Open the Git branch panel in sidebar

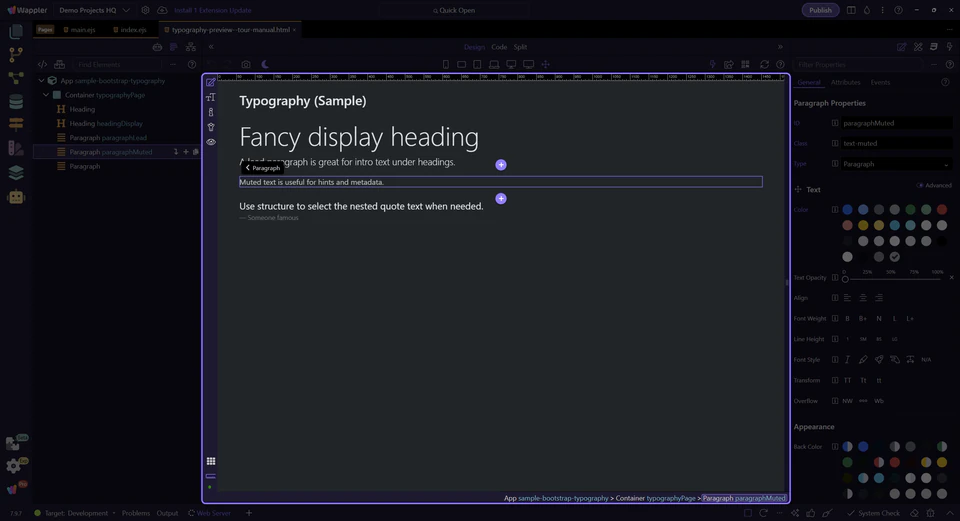click(16, 54)
